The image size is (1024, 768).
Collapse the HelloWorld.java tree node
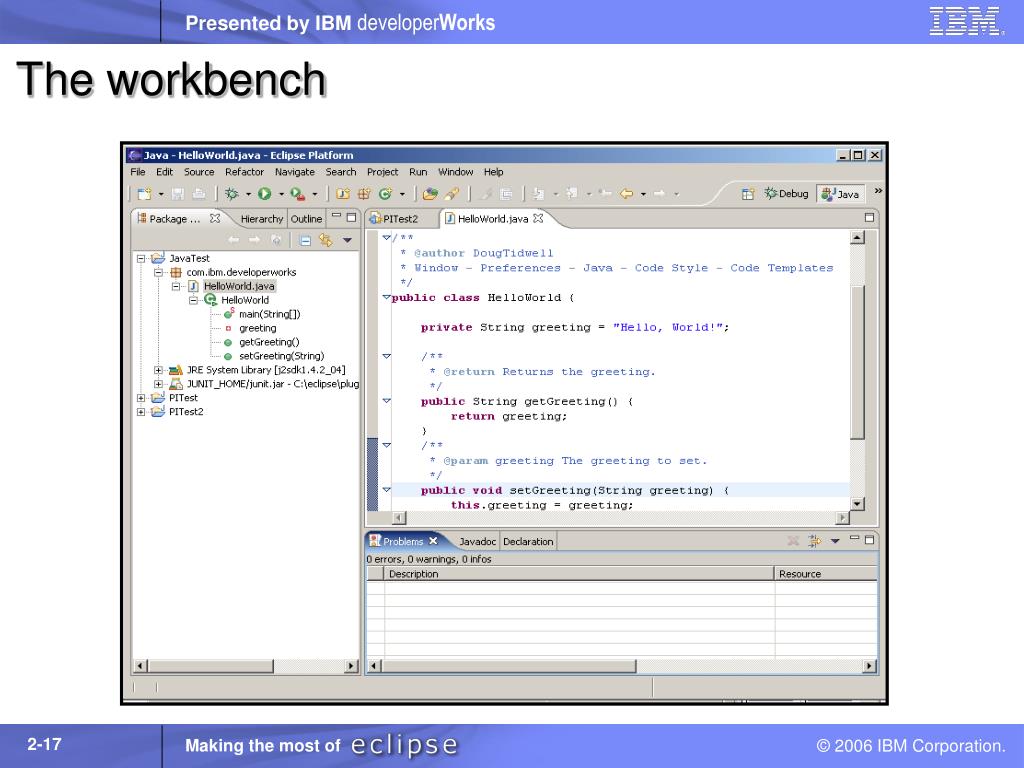point(176,286)
